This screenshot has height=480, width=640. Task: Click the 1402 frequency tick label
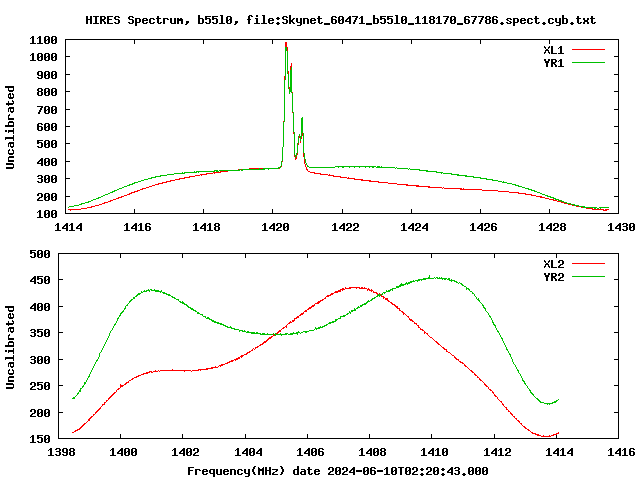click(185, 452)
